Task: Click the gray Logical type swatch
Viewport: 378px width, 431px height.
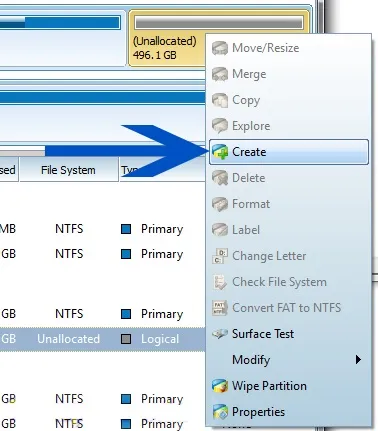Action: coord(126,339)
